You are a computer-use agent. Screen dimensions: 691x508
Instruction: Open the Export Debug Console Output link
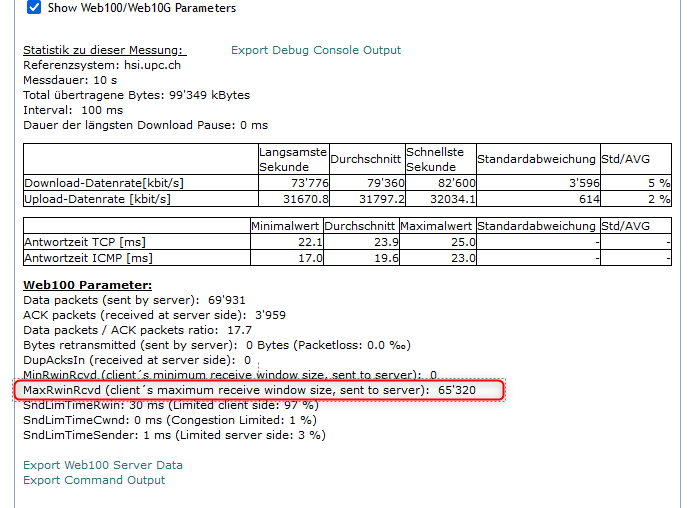coord(315,50)
